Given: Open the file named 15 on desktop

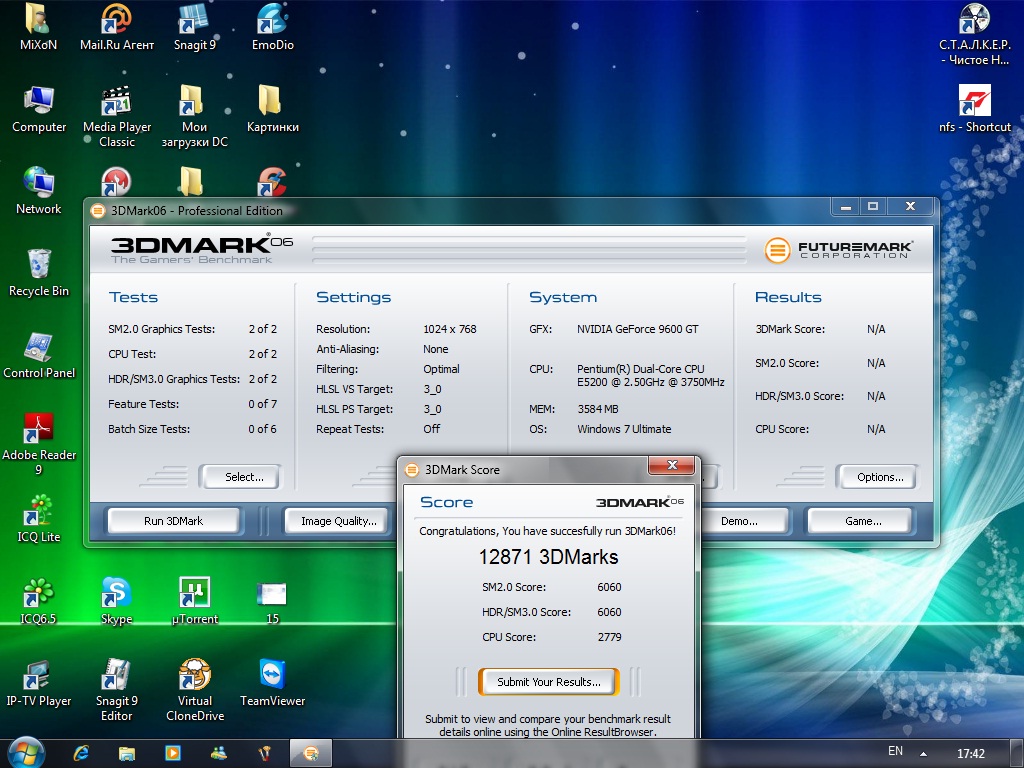Looking at the screenshot, I should (x=272, y=602).
